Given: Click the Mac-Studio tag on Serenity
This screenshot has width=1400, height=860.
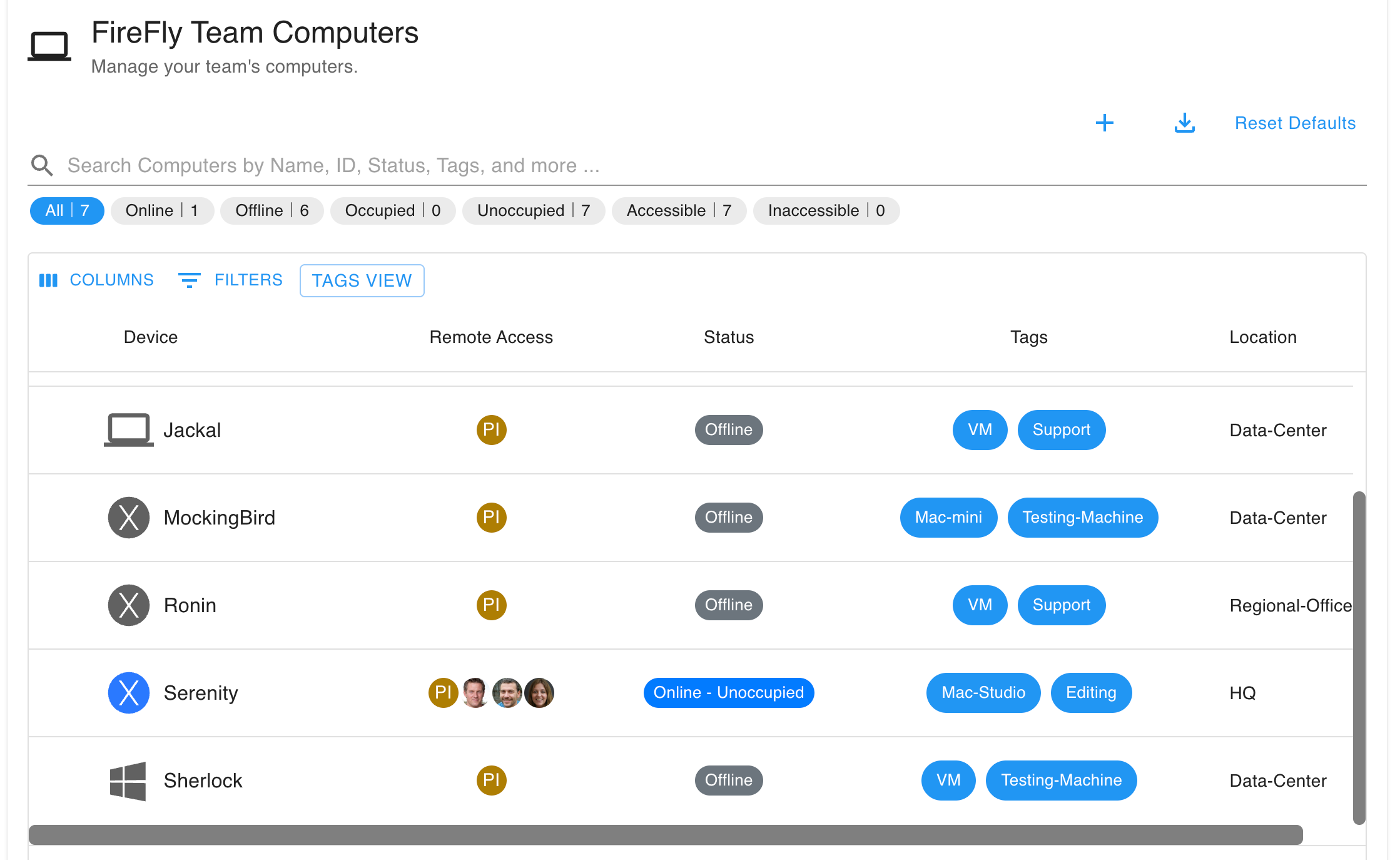Looking at the screenshot, I should point(983,693).
